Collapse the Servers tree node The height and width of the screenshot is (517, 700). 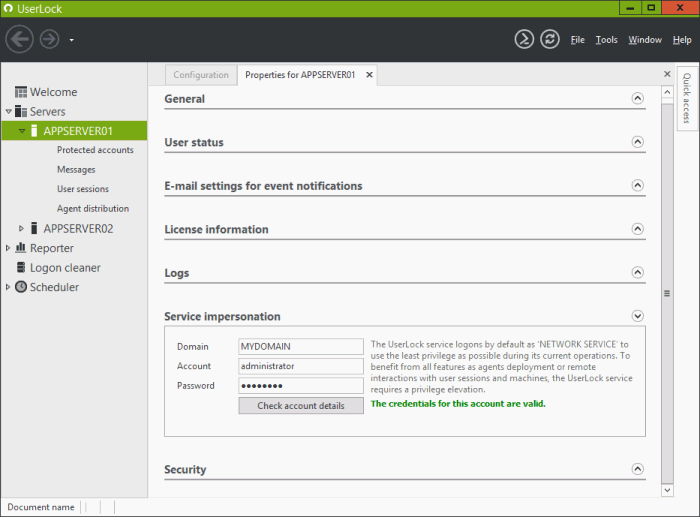[x=8, y=111]
